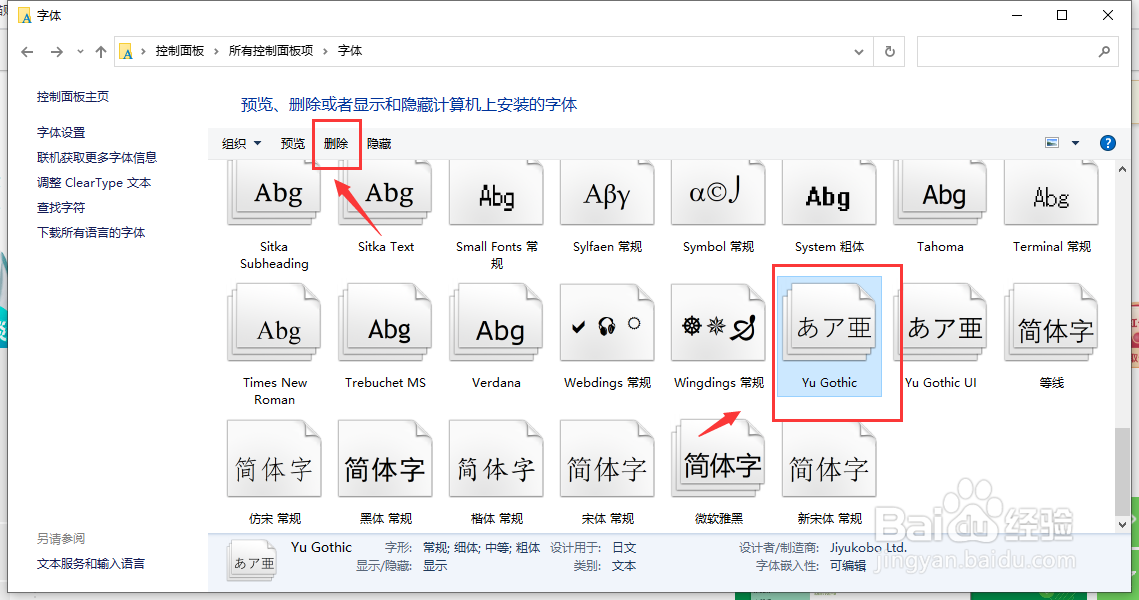Select the 等线 font icon

click(x=1052, y=323)
